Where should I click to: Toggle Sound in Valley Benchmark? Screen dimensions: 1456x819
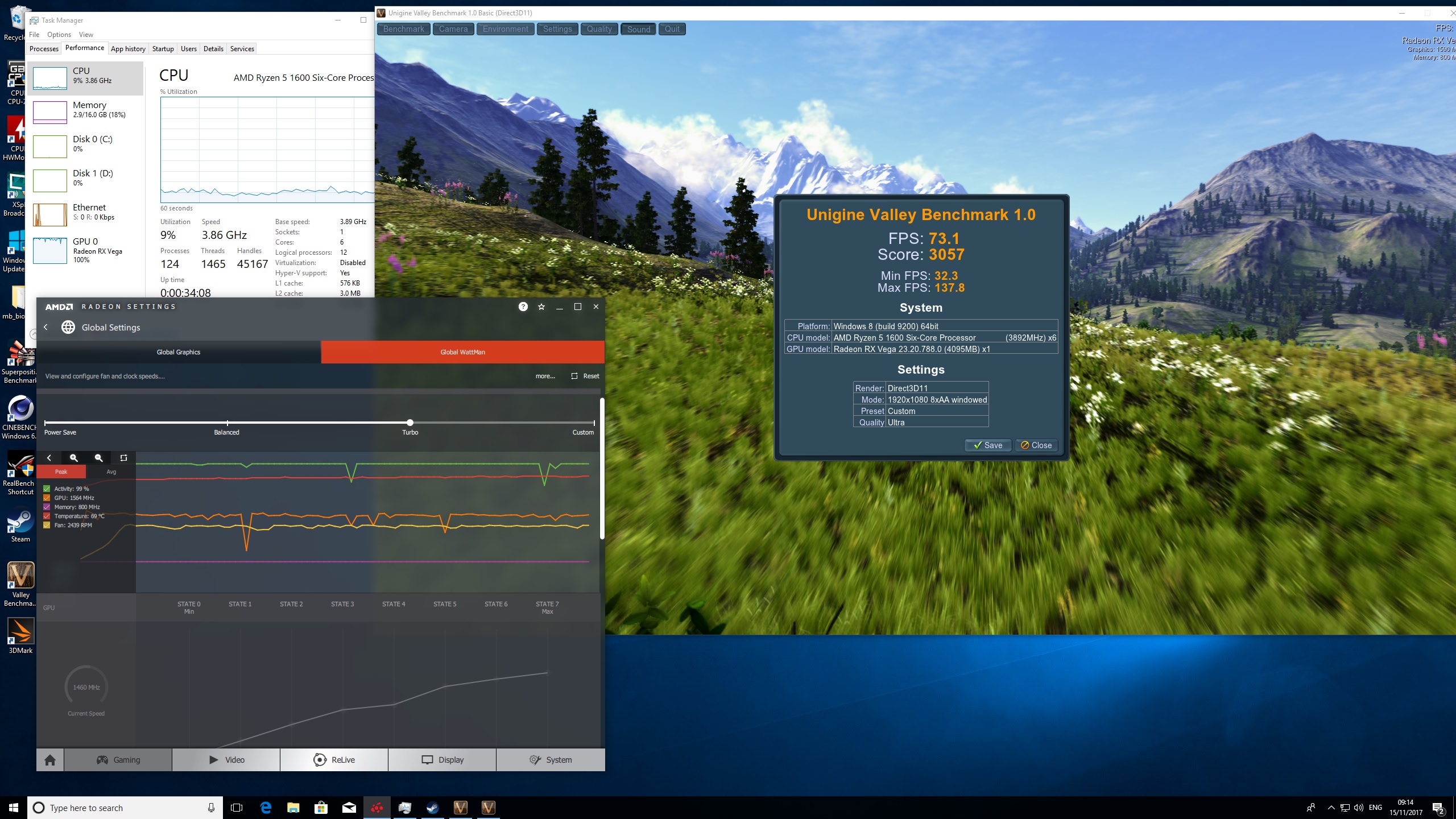coord(639,29)
